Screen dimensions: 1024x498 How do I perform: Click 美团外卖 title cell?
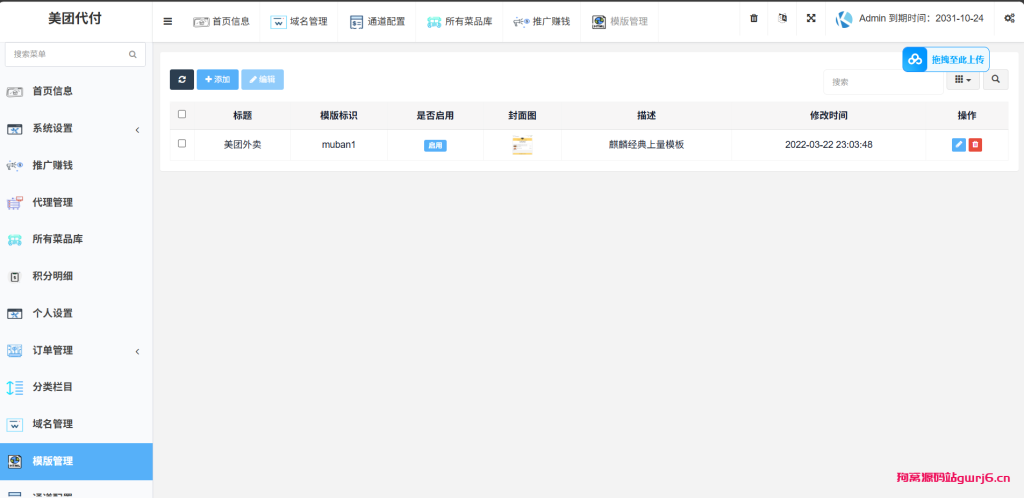point(242,145)
